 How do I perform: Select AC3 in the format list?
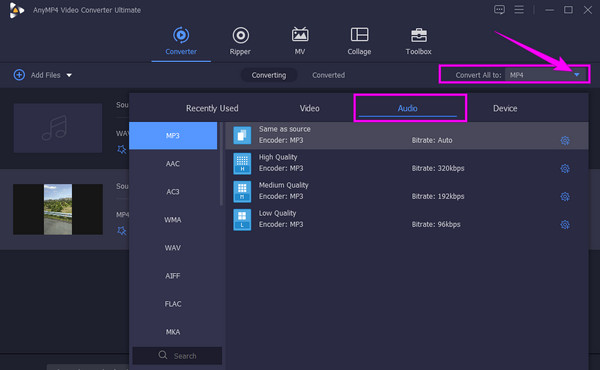tap(173, 192)
